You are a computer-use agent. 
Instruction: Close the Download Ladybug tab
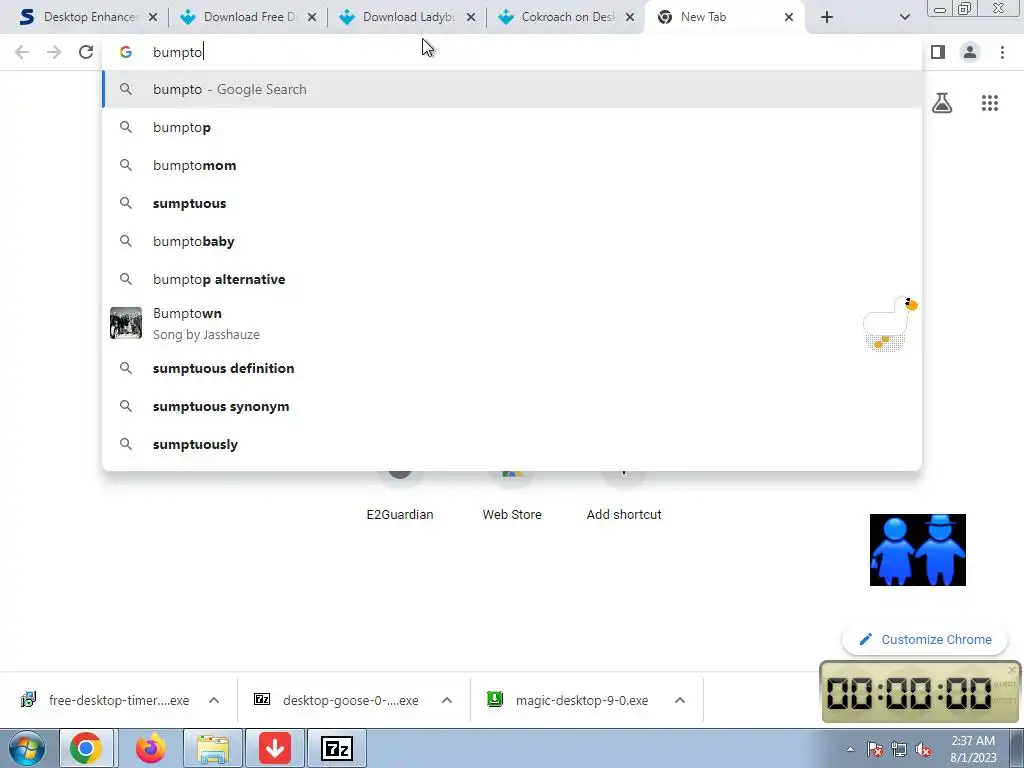point(471,18)
